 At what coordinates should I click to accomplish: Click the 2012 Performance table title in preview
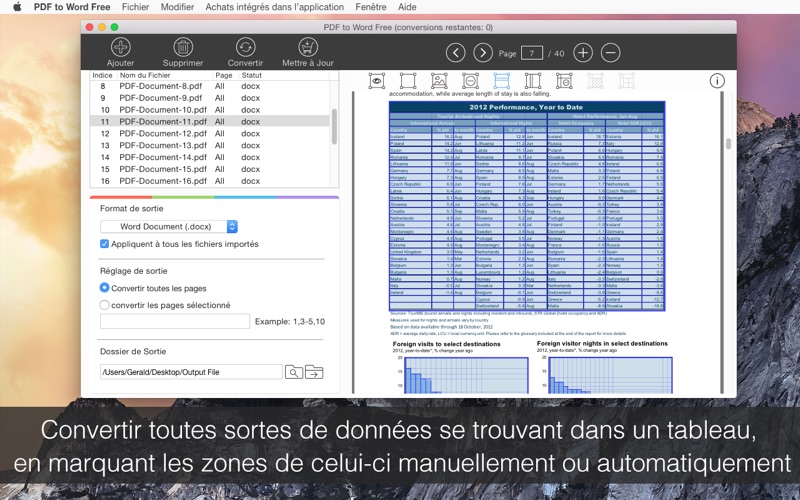(527, 107)
